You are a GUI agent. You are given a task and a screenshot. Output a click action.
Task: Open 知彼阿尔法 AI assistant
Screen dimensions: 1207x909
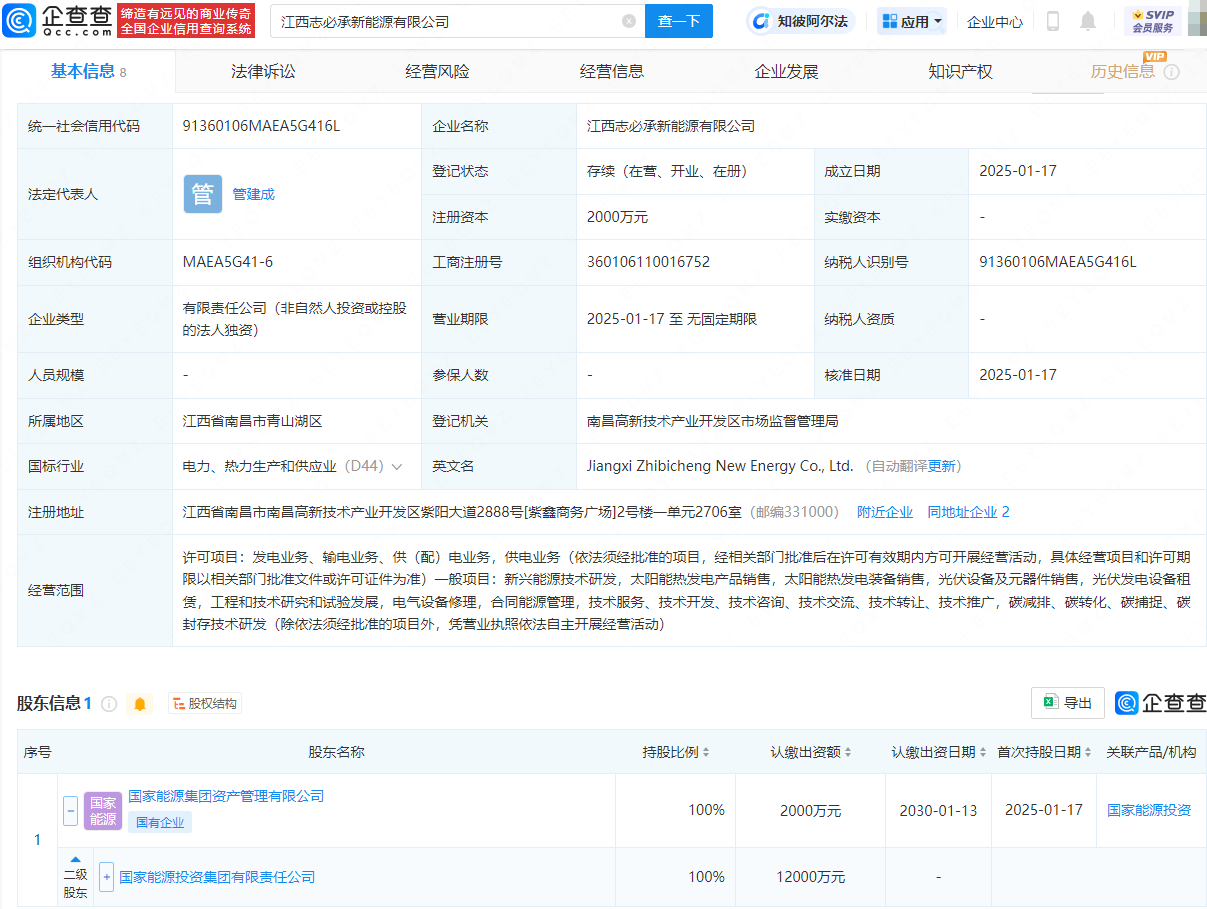click(801, 21)
